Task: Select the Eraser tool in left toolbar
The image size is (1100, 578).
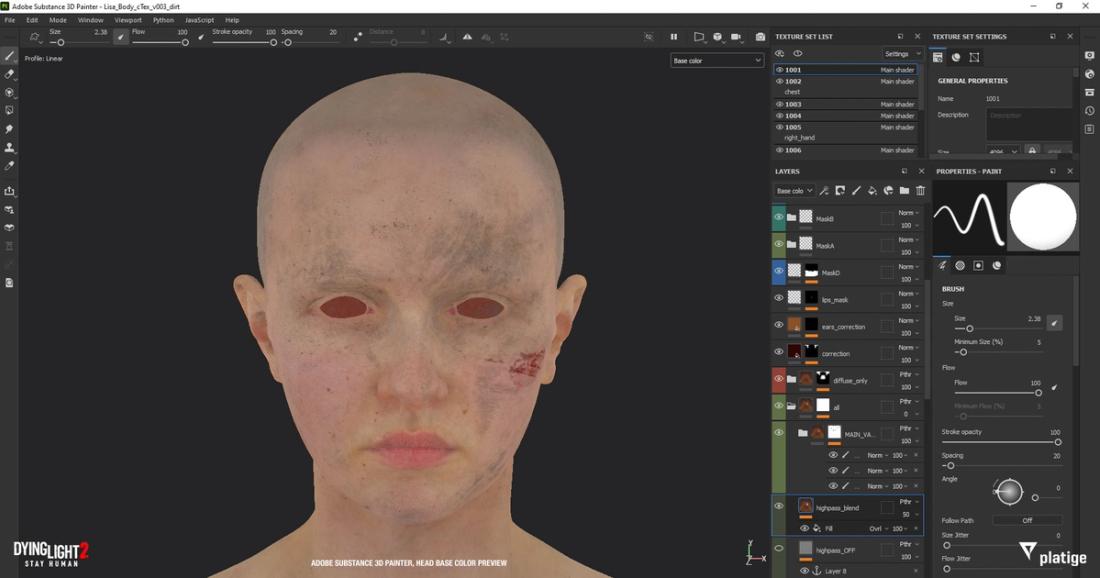Action: point(10,74)
